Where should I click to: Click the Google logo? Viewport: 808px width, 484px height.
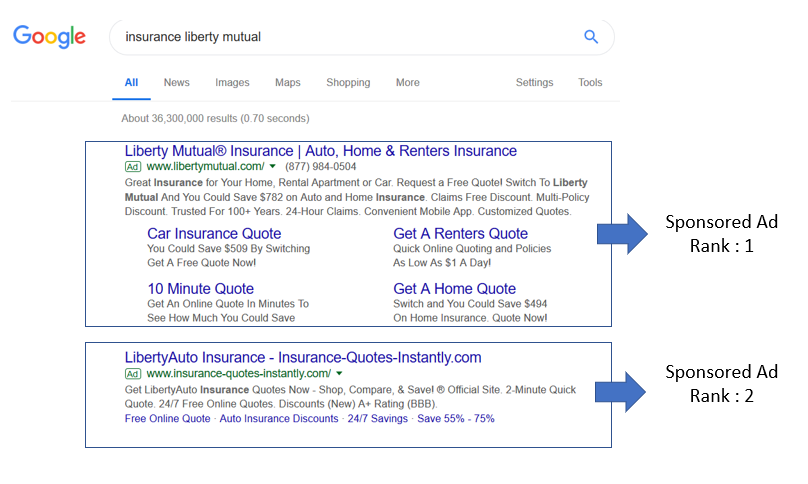(x=49, y=37)
